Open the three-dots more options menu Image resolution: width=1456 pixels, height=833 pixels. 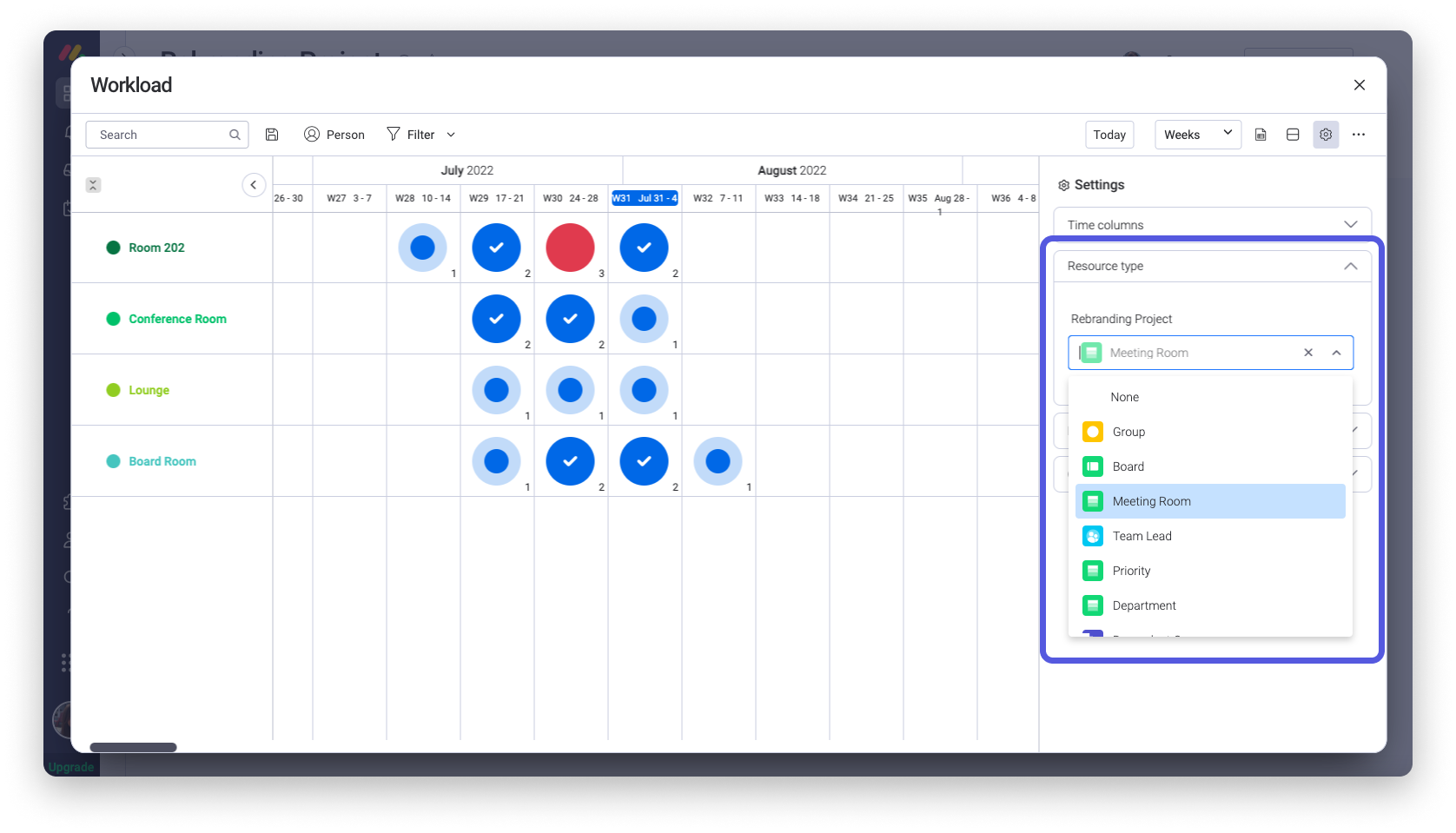1359,135
